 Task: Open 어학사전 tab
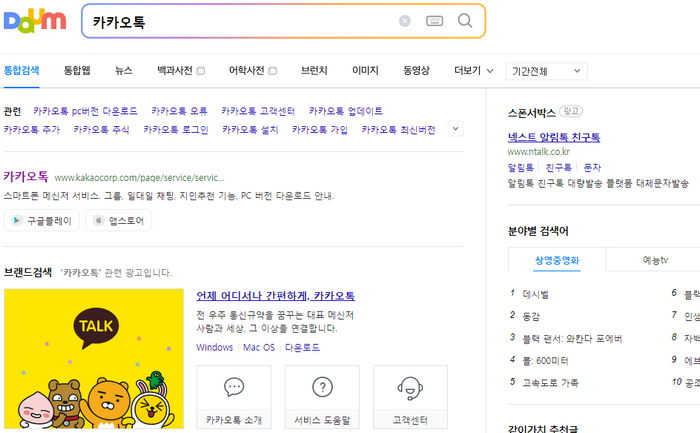tap(246, 71)
